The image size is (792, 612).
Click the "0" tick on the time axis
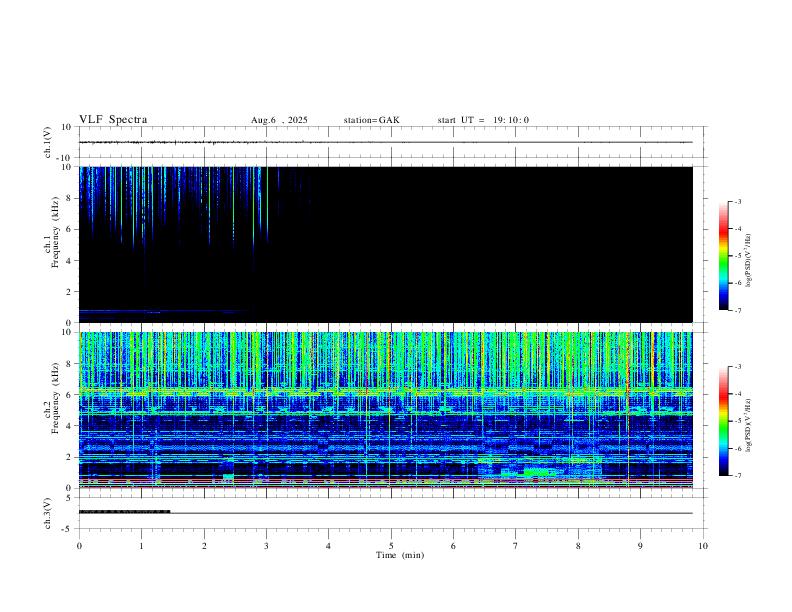pyautogui.click(x=79, y=546)
